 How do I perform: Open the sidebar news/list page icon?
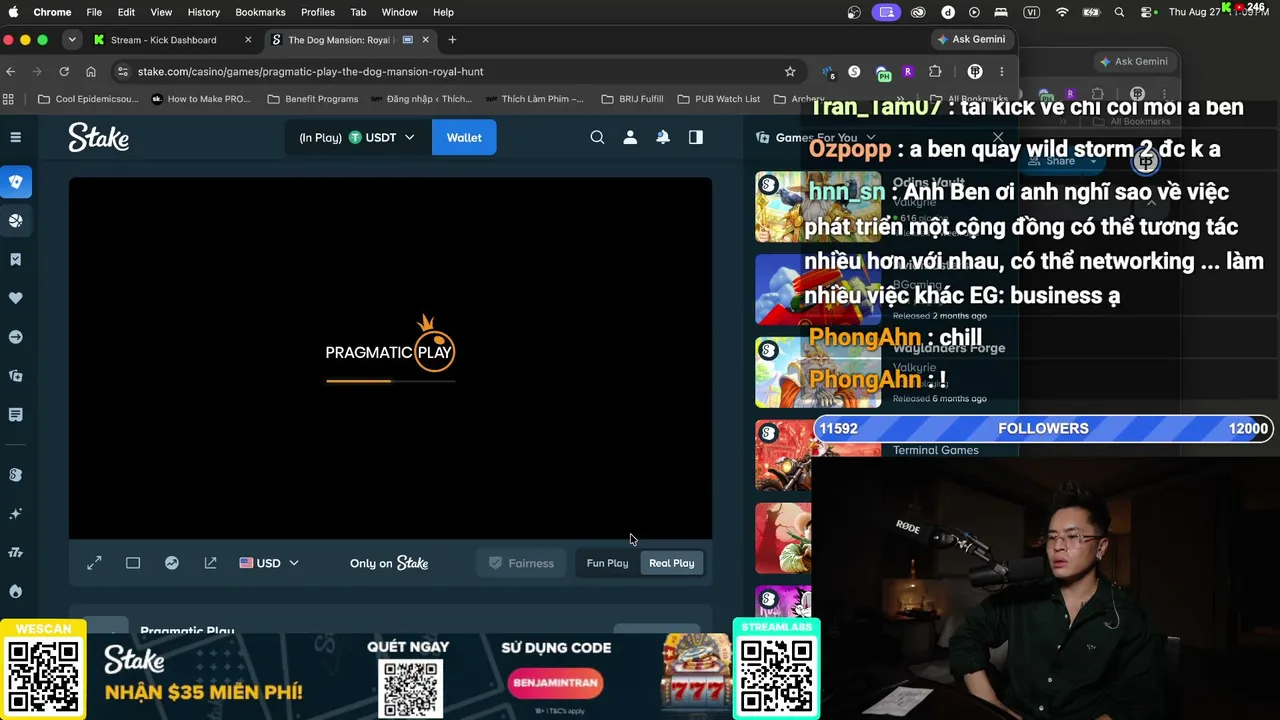click(x=15, y=415)
